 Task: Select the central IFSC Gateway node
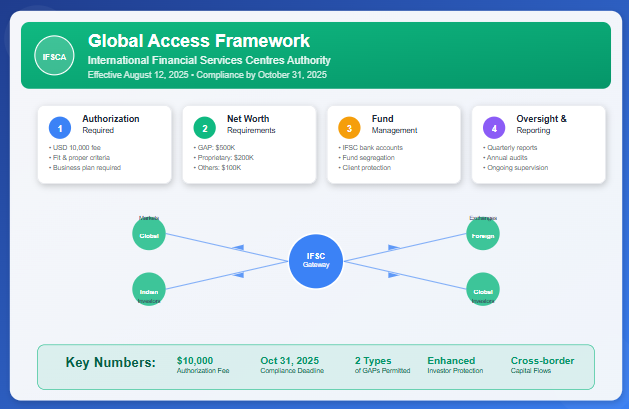pos(316,261)
